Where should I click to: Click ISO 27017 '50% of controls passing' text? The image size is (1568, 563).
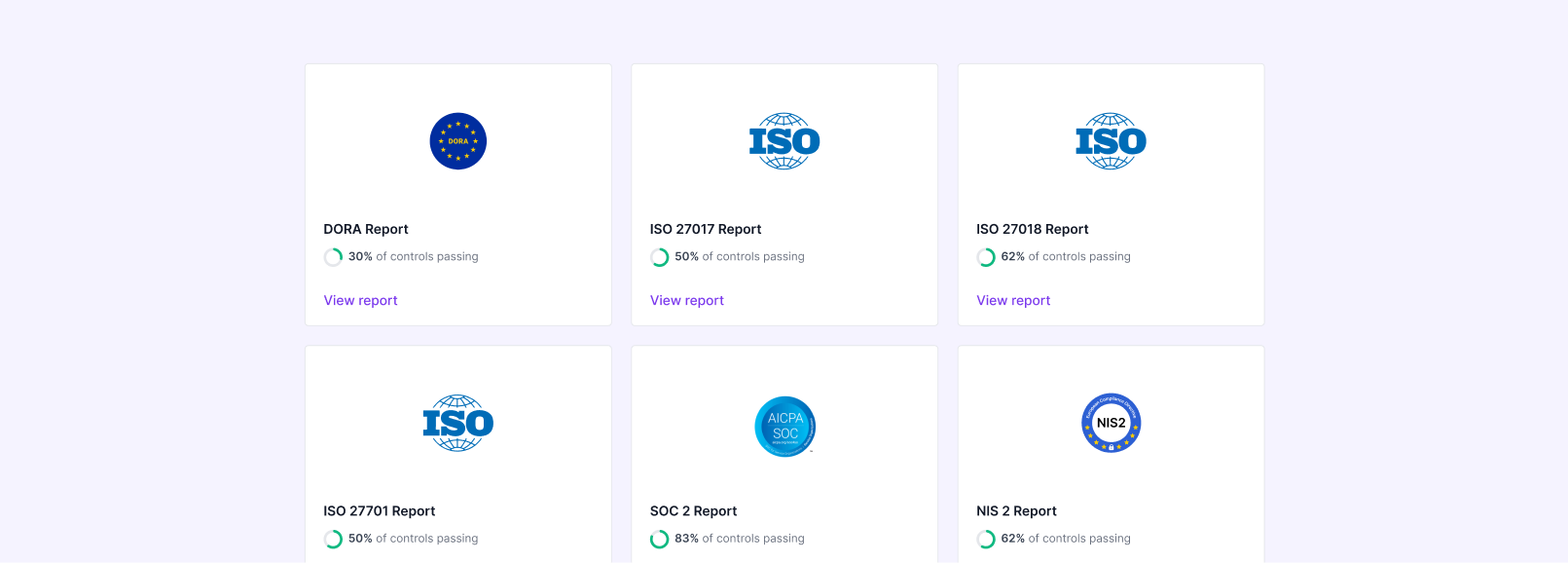tap(740, 256)
